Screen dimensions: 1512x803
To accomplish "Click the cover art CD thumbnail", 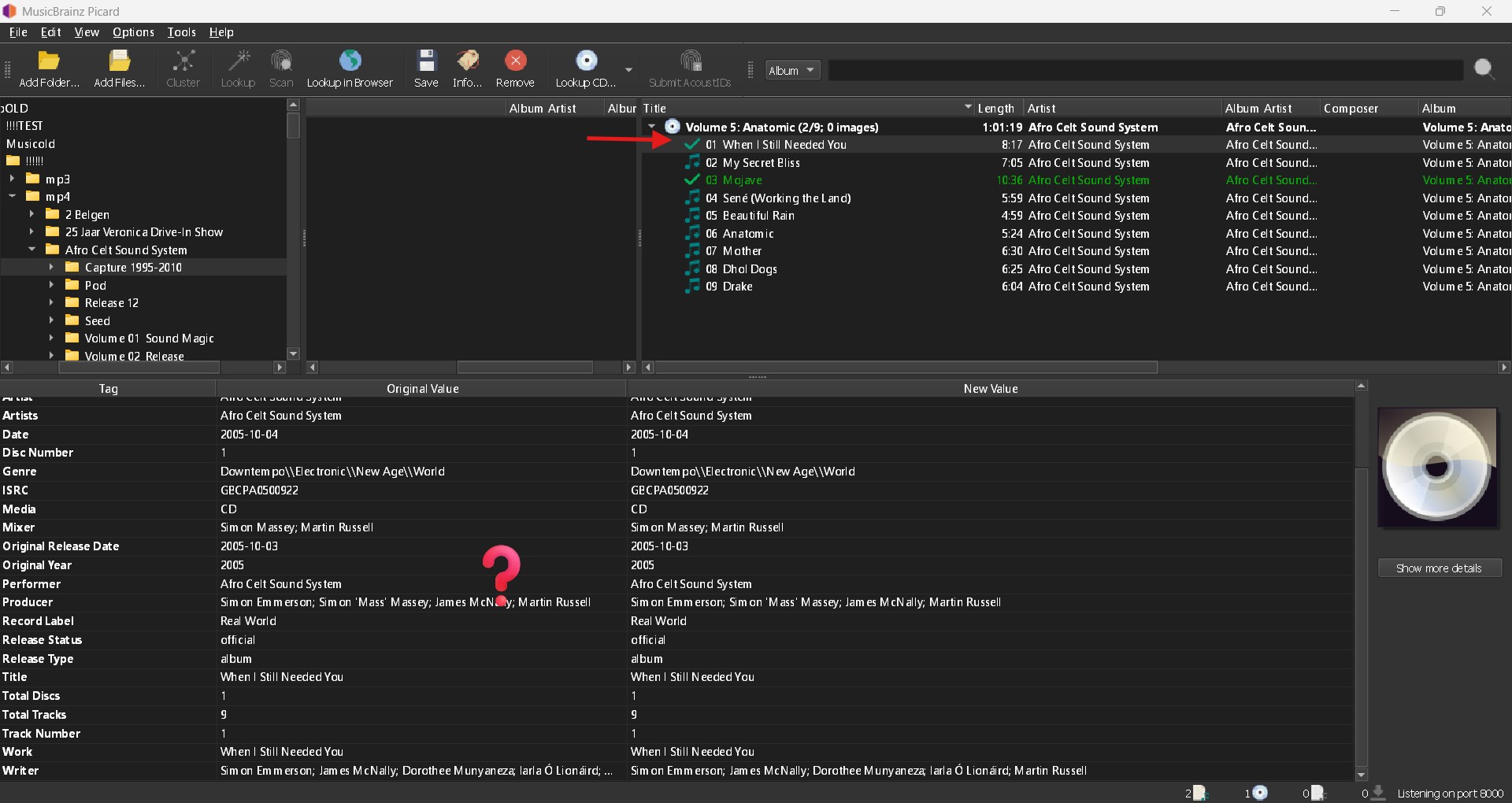I will [1437, 468].
